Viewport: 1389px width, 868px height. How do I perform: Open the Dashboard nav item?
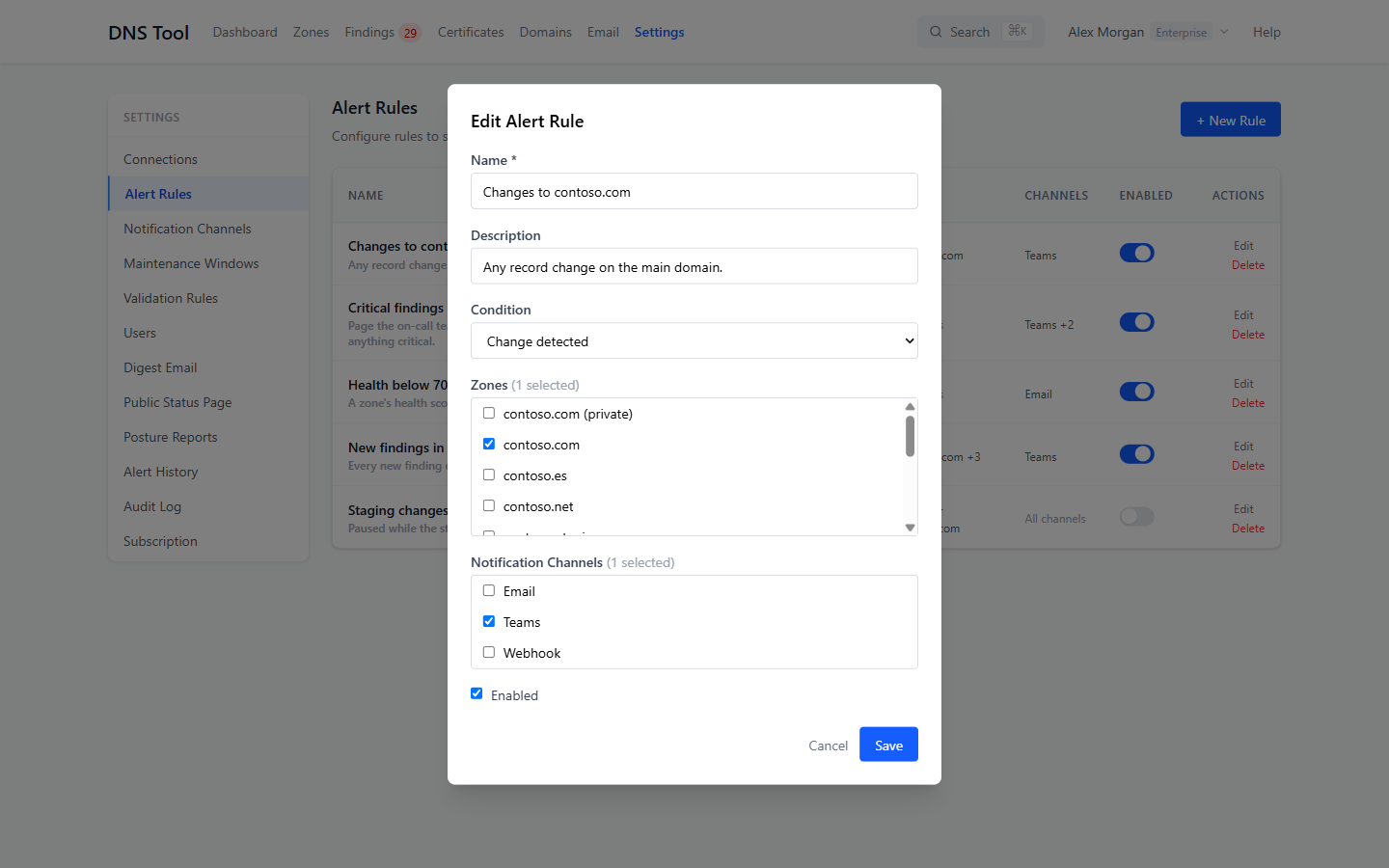point(245,32)
